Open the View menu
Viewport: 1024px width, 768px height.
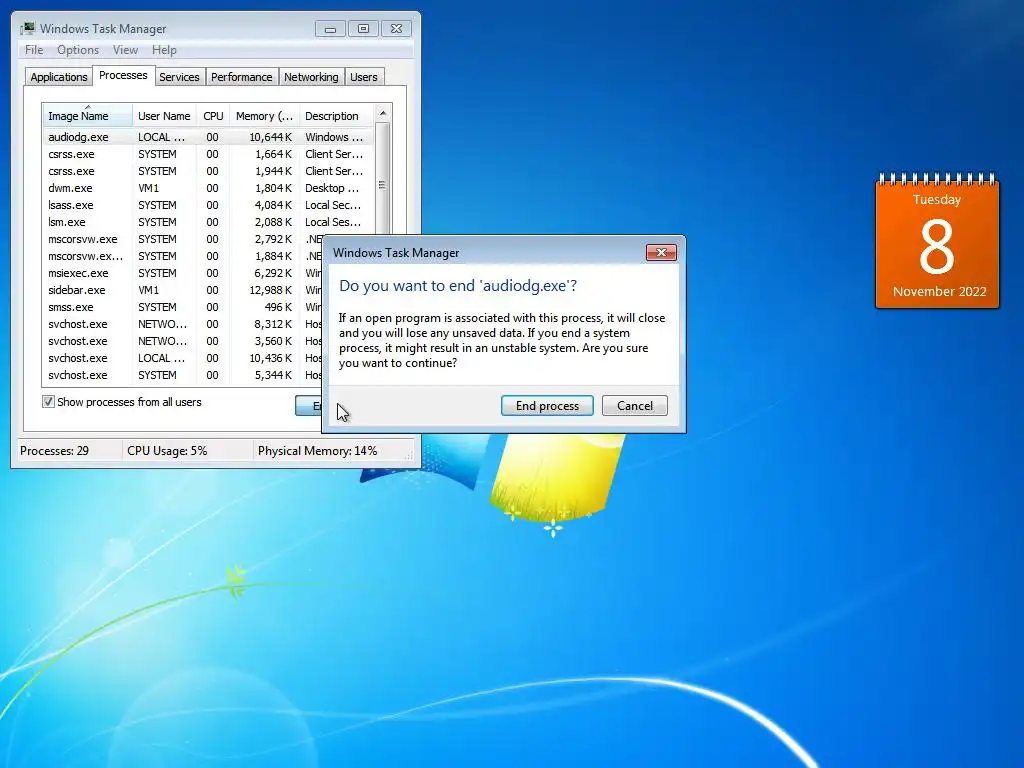[125, 50]
